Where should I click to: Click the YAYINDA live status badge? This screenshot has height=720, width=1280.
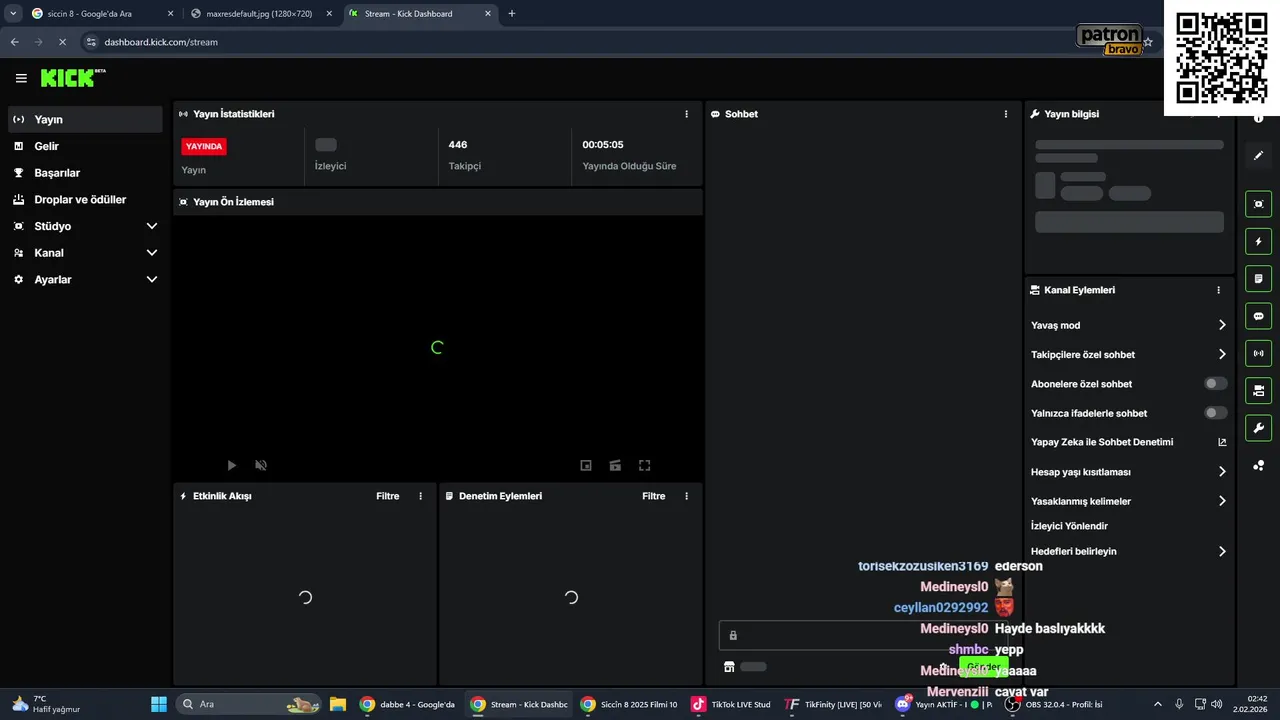[x=204, y=146]
